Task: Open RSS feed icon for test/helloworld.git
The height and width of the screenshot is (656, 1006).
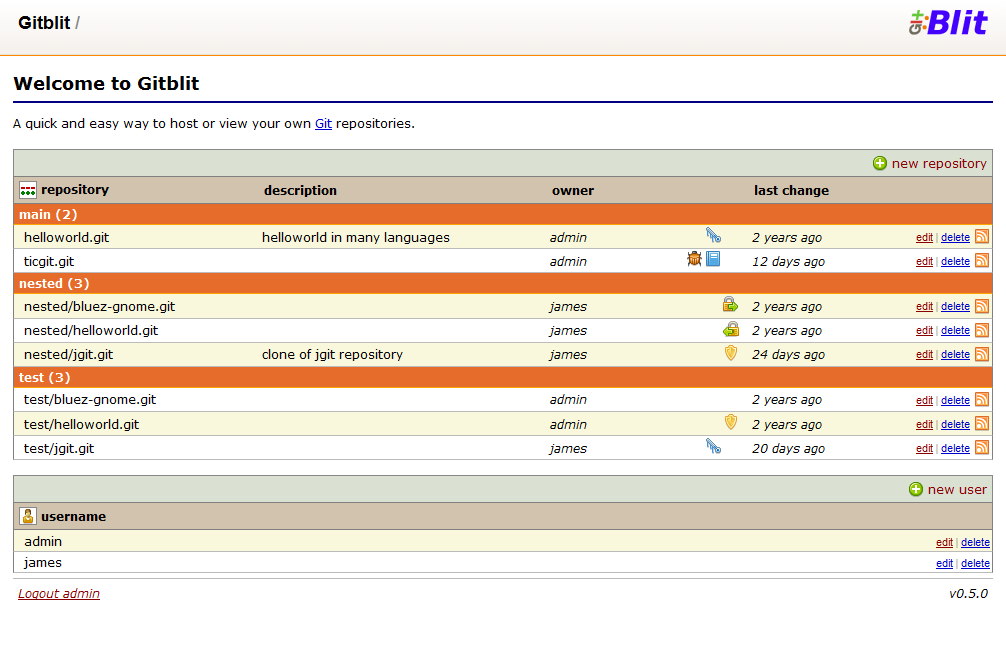Action: [982, 423]
